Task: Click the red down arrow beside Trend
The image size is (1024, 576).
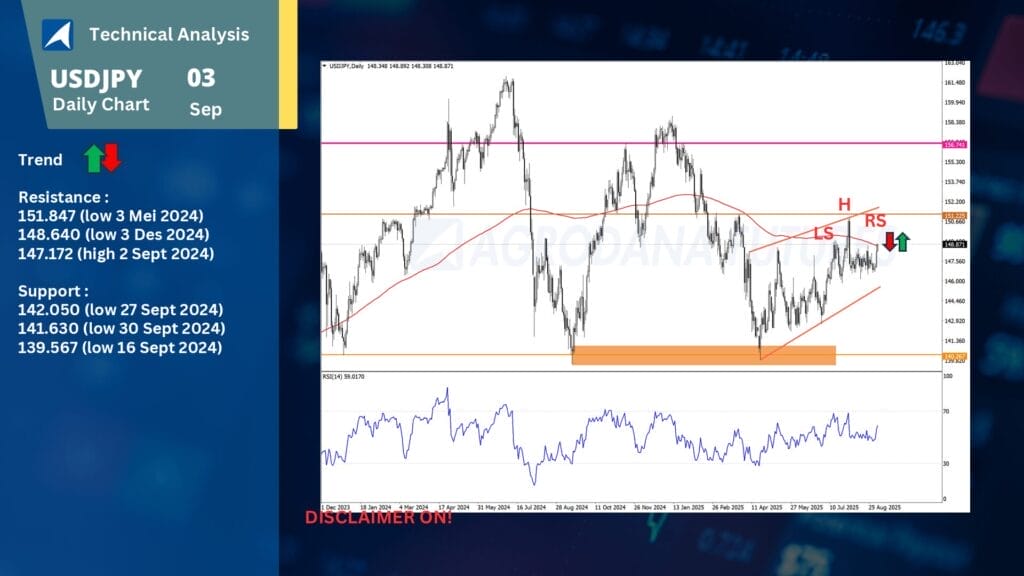Action: pyautogui.click(x=112, y=158)
